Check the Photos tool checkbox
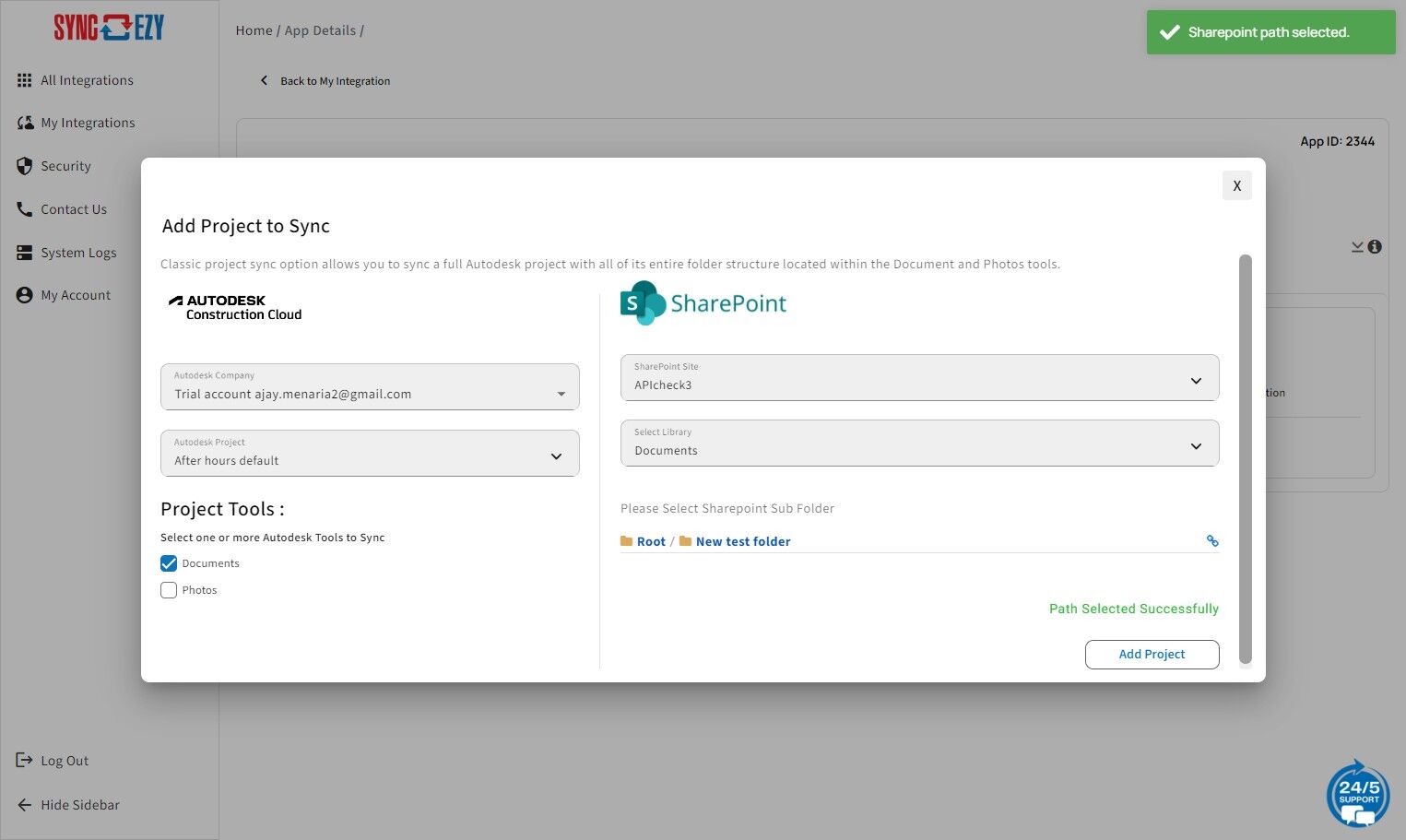 tap(169, 590)
